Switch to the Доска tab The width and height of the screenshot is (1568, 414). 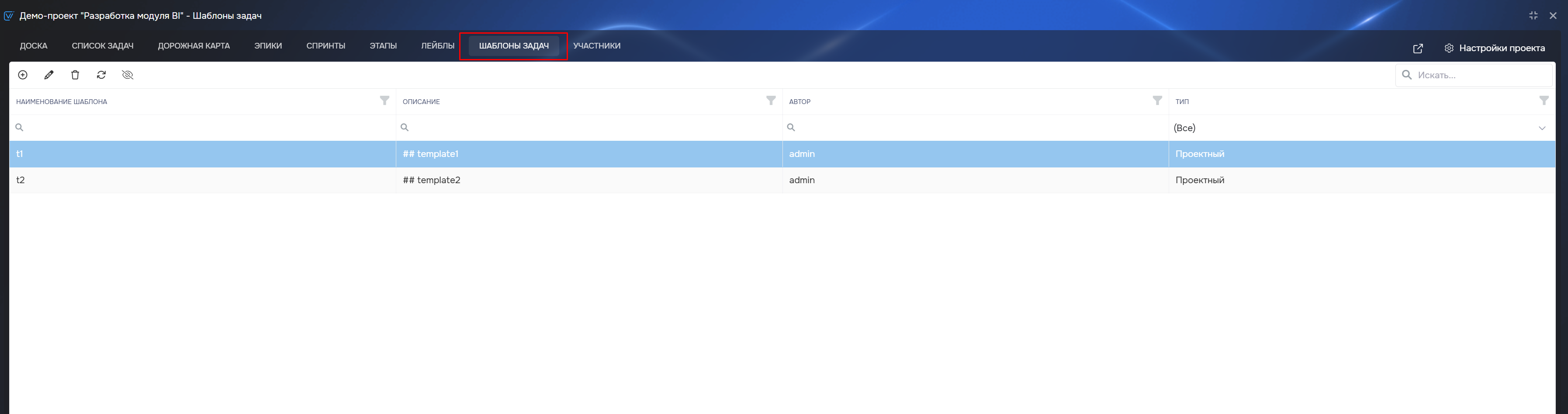coord(34,45)
